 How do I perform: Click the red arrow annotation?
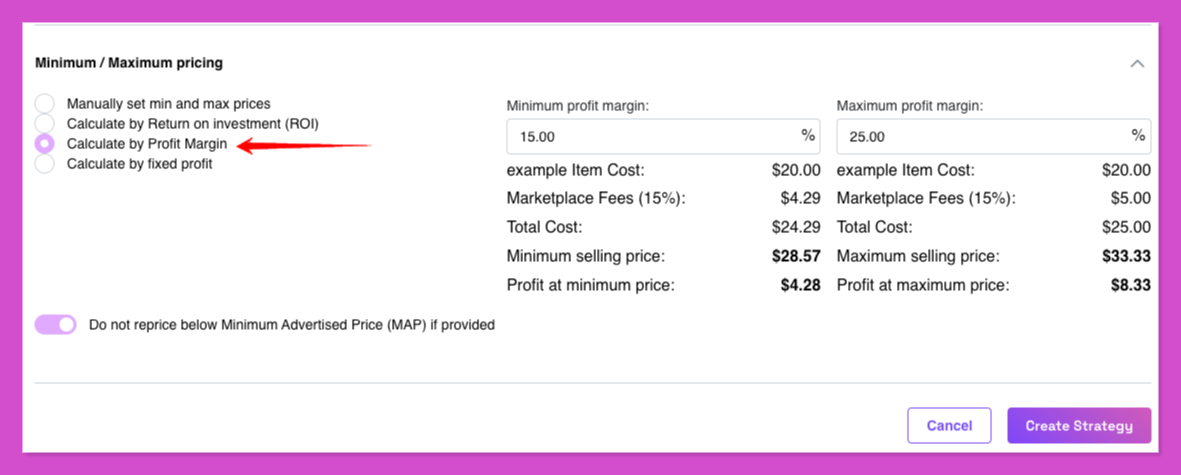pyautogui.click(x=304, y=145)
